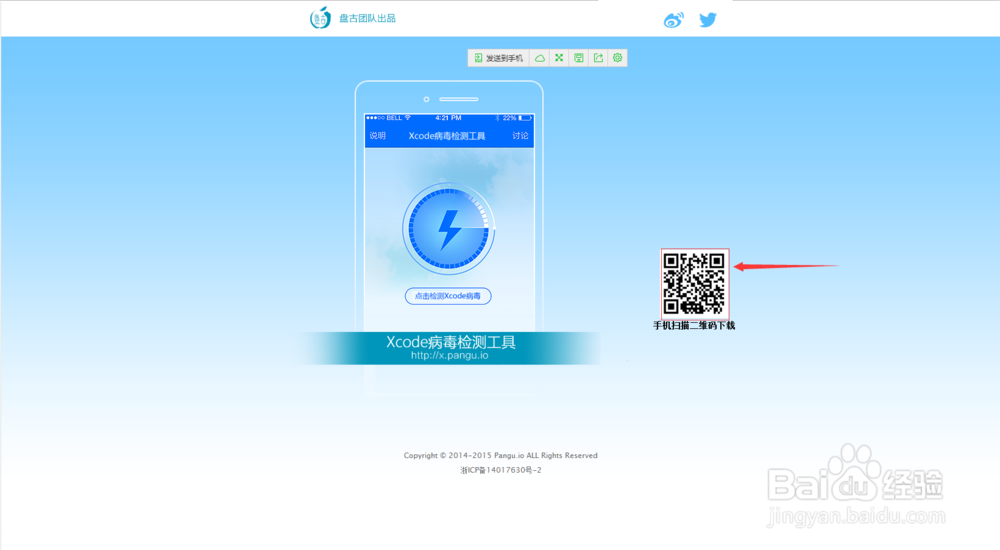Viewport: 1000px width, 550px height.
Task: Click the share export icon
Action: (x=598, y=58)
